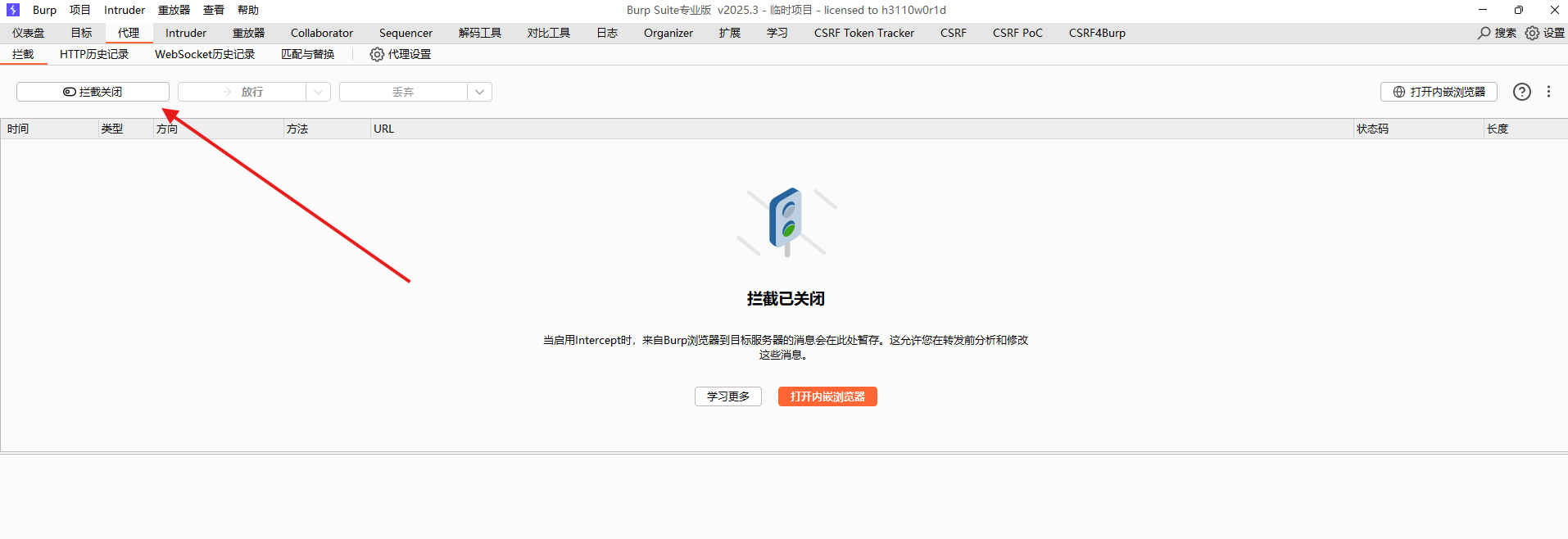Open the 学习 tab
The image size is (1568, 539).
(777, 33)
